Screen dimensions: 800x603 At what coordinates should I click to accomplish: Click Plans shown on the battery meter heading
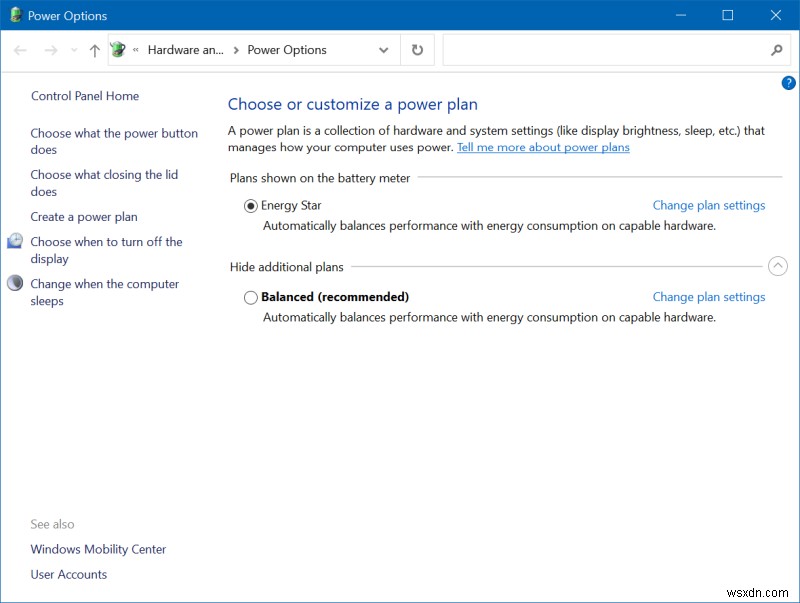click(320, 178)
